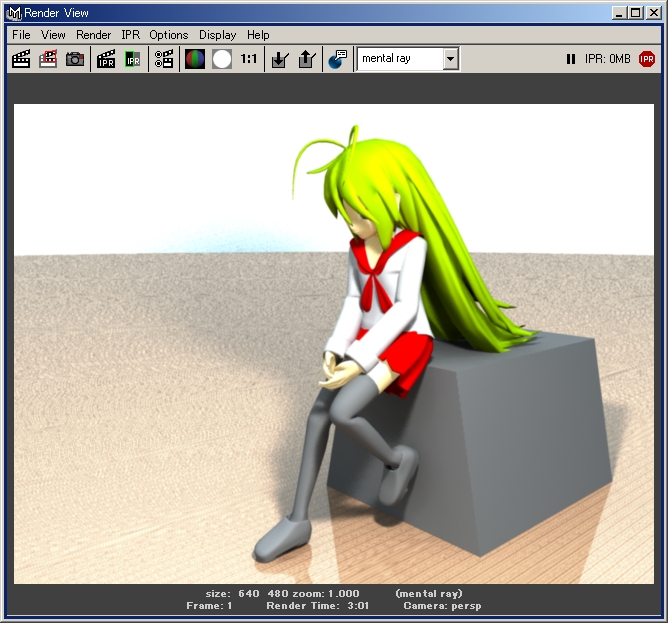This screenshot has height=623, width=668.
Task: Click the 'IPR: 0MB' memory label
Action: (608, 59)
